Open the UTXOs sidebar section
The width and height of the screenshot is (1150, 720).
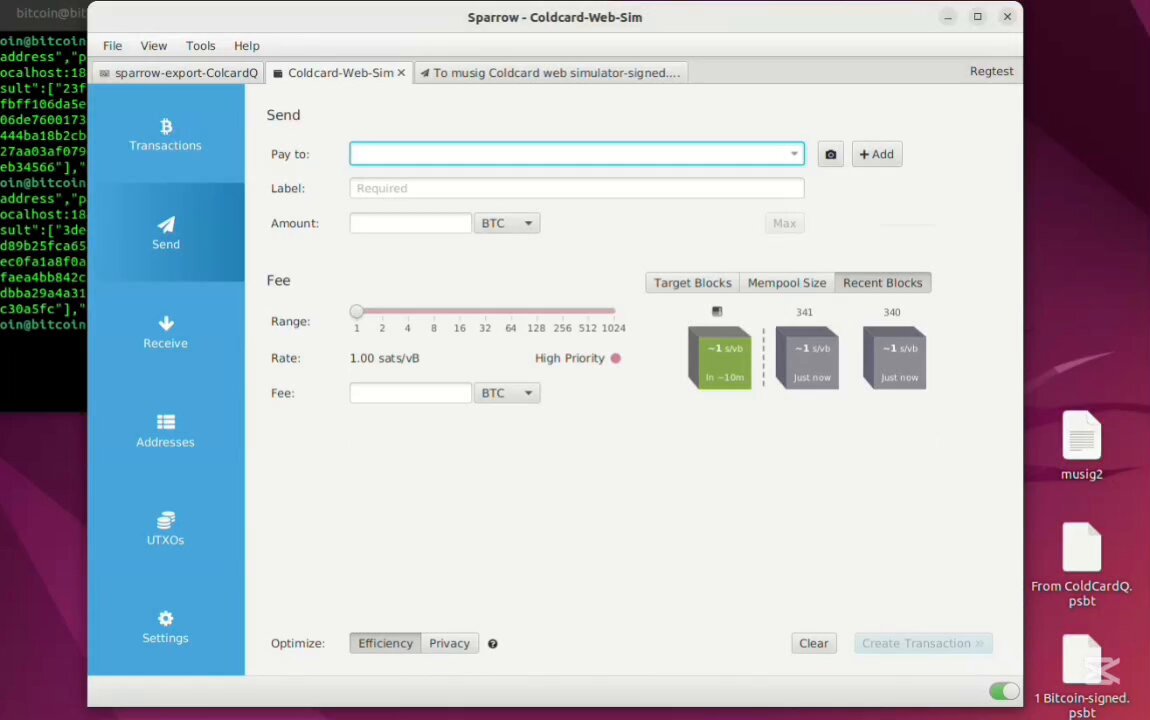(166, 529)
